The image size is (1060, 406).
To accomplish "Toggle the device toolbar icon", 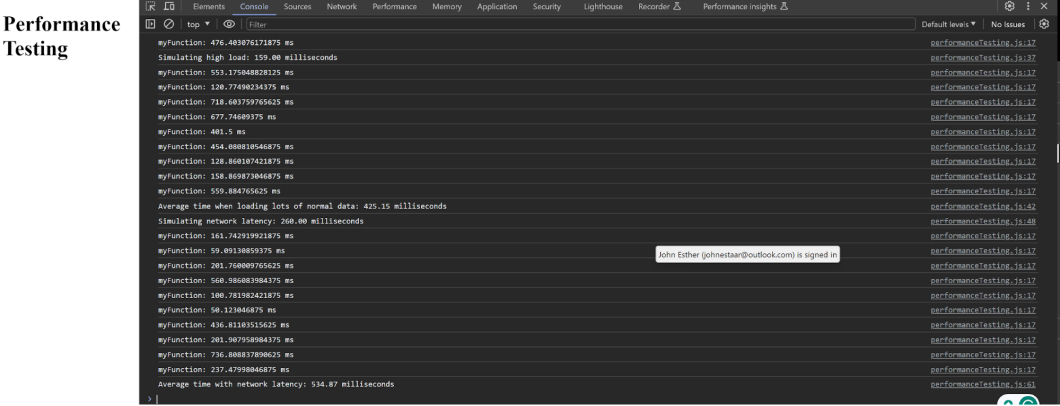I will tap(169, 7).
